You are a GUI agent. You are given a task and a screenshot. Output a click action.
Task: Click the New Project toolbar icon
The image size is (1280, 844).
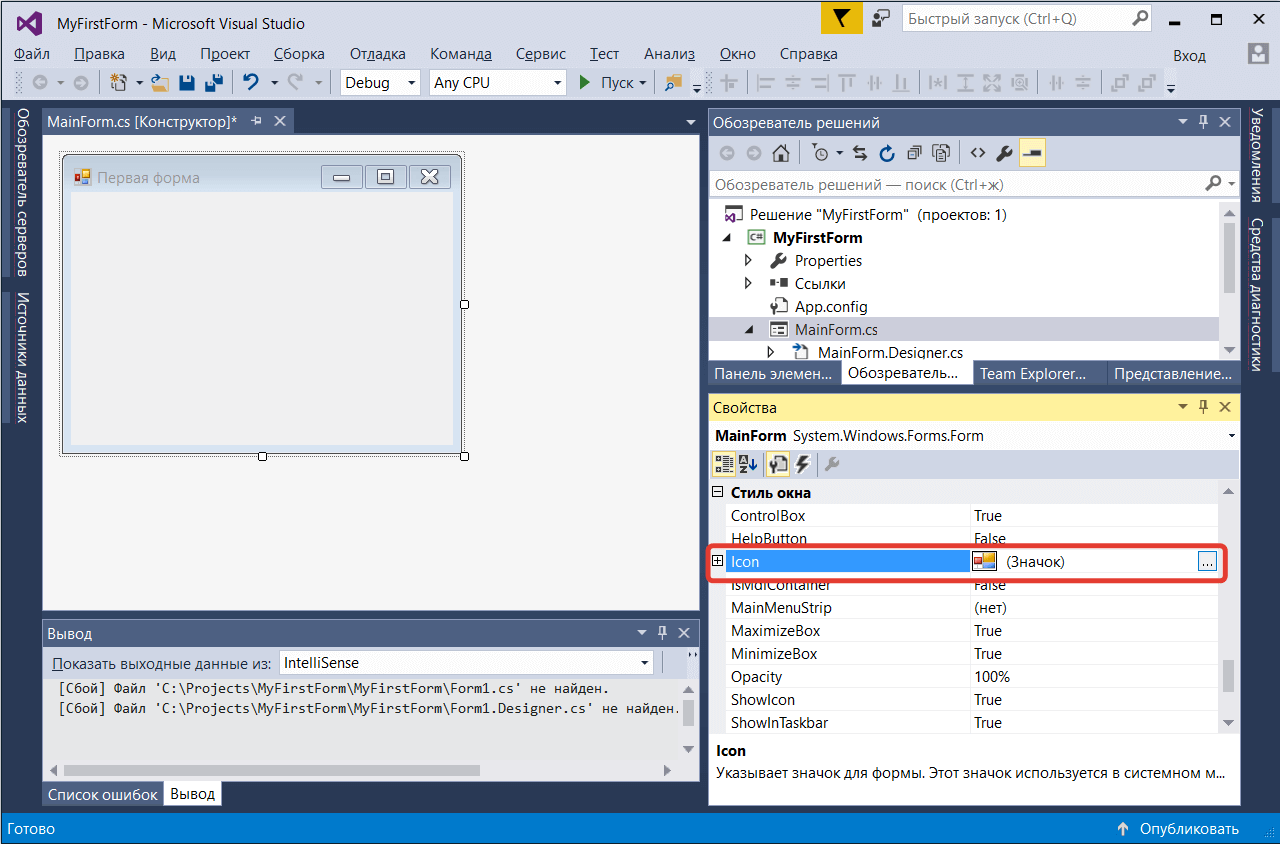coord(119,83)
